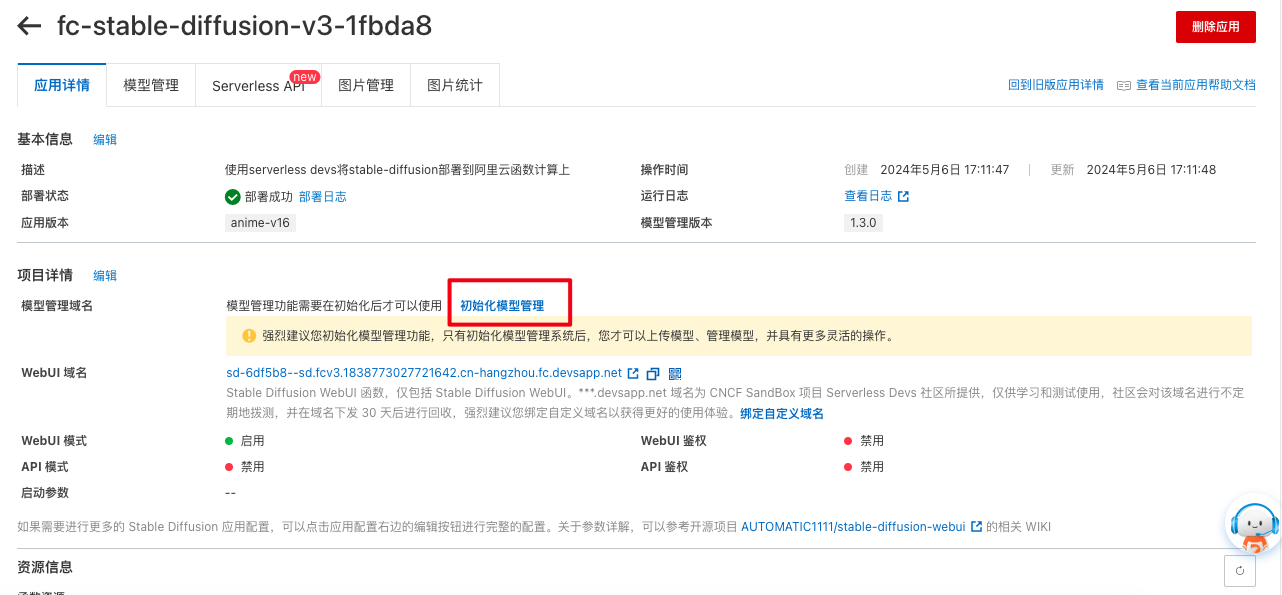Click the 禁用 status of API 鉴权

(x=872, y=466)
